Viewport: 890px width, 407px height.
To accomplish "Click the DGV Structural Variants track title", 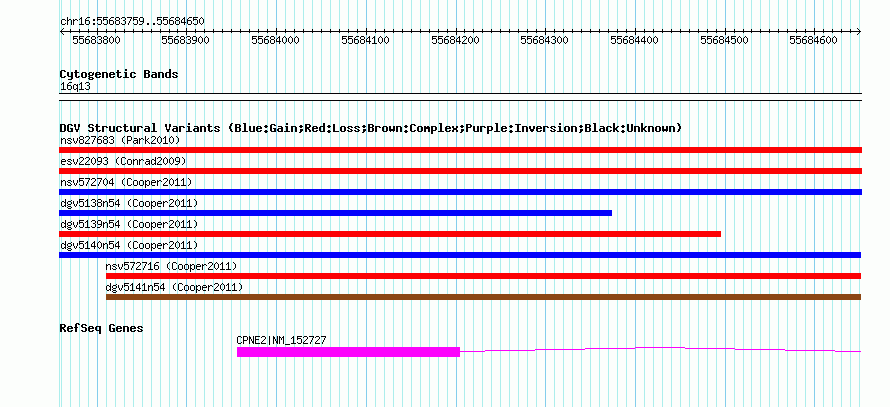I will click(x=371, y=128).
